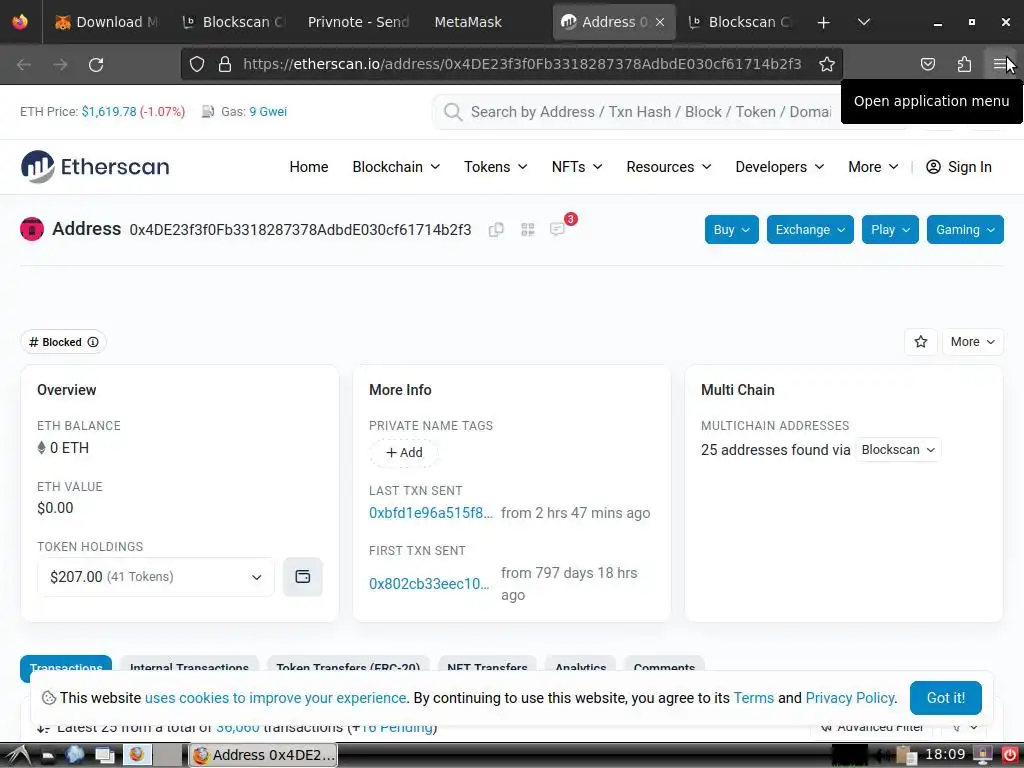Expand the More navigation menu
The image size is (1024, 768).
[x=873, y=167]
